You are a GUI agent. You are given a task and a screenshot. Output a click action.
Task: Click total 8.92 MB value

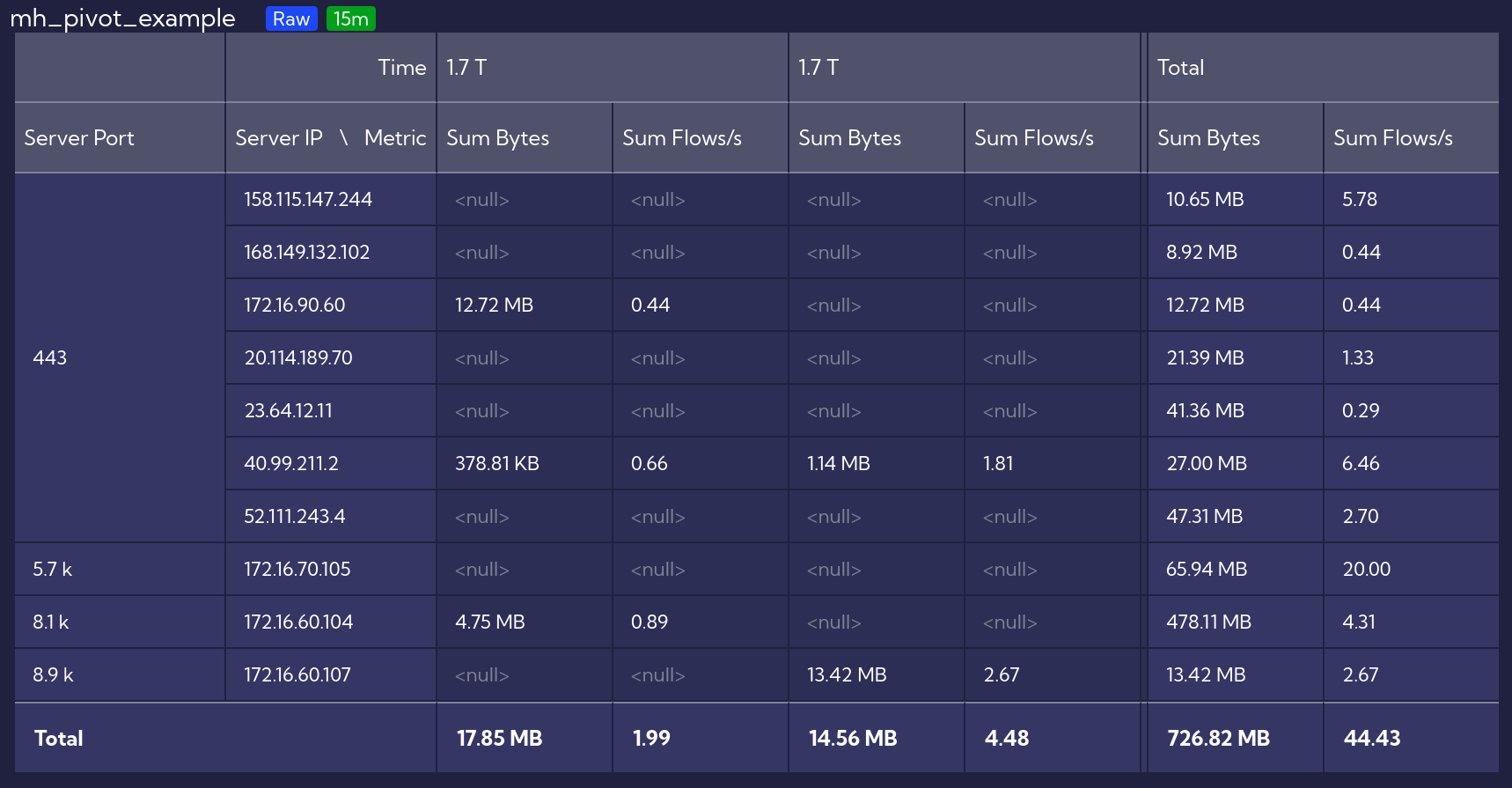coord(1202,253)
